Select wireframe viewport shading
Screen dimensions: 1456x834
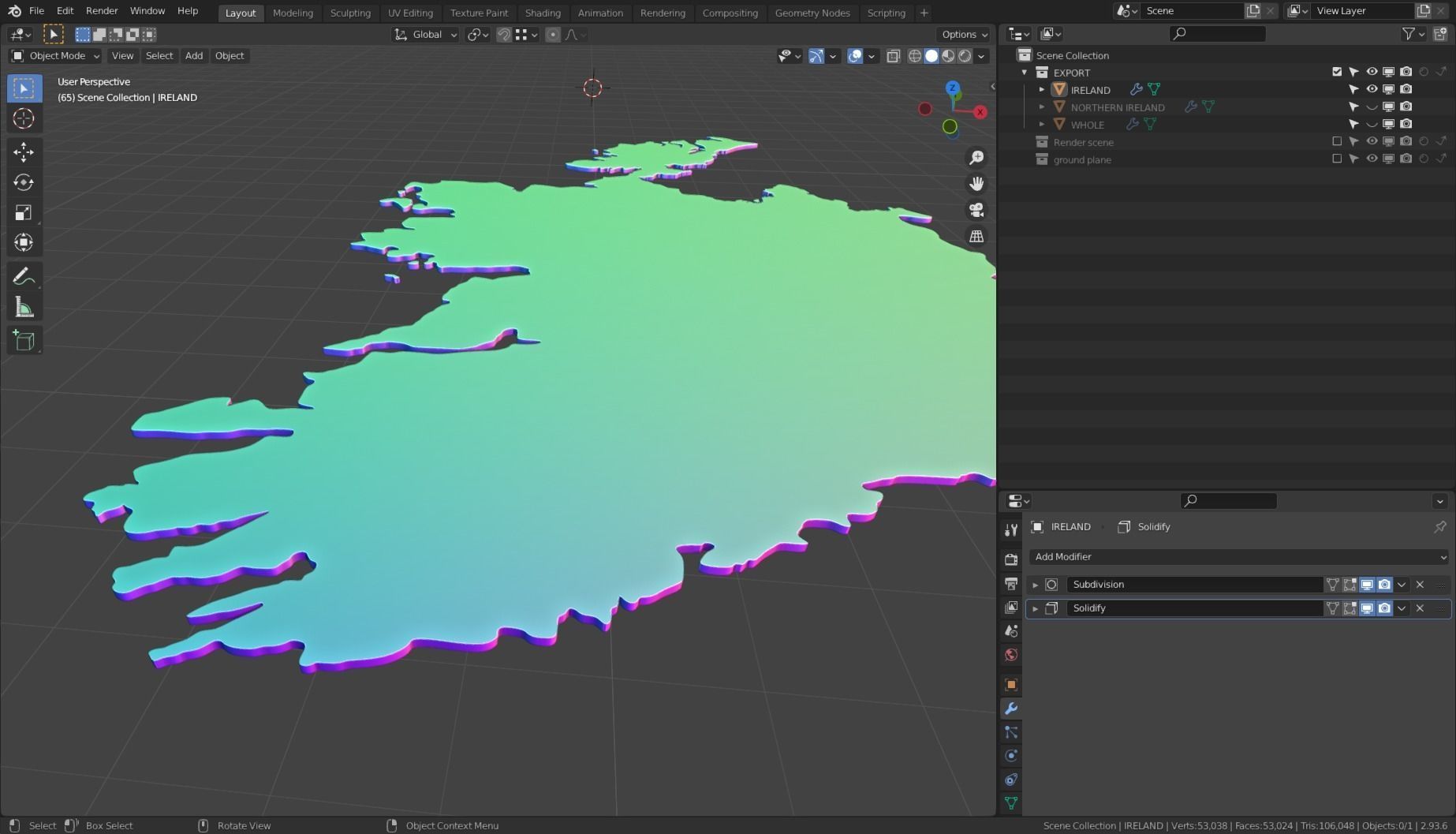[x=915, y=56]
